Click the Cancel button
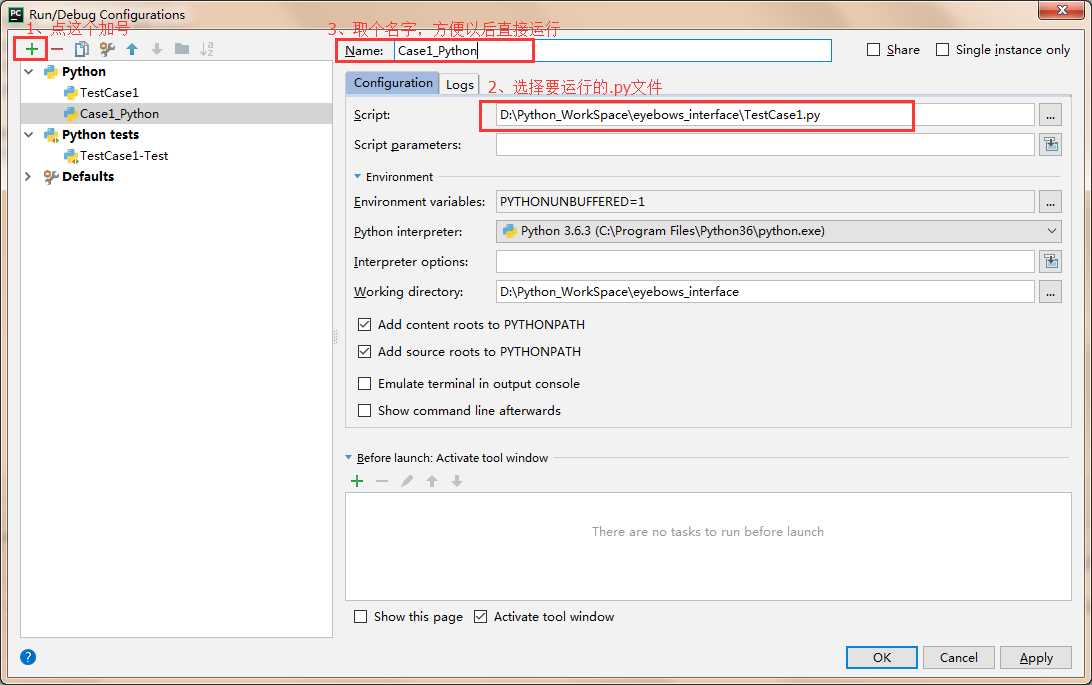Screen dimensions: 1092x685 pos(958,657)
